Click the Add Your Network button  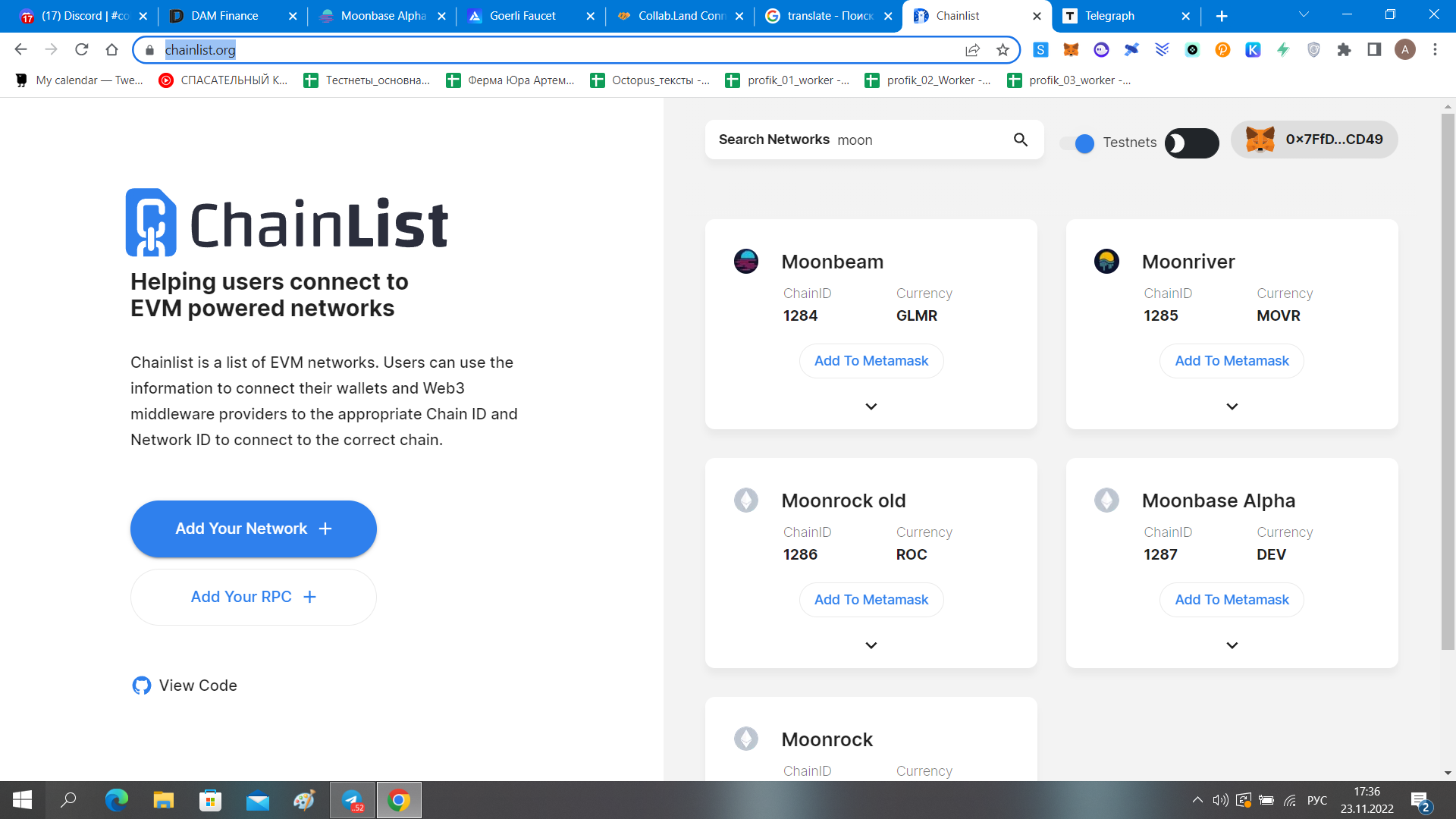coord(253,529)
